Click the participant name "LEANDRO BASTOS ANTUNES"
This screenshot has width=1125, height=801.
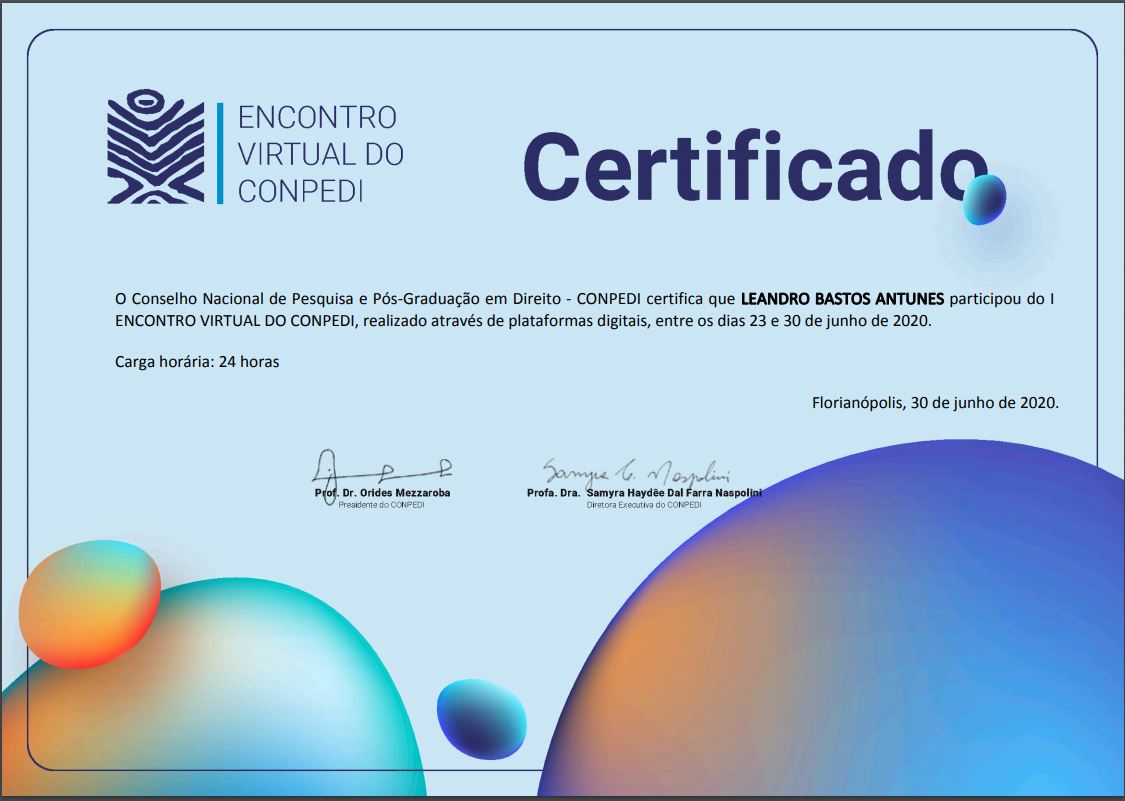pyautogui.click(x=842, y=299)
